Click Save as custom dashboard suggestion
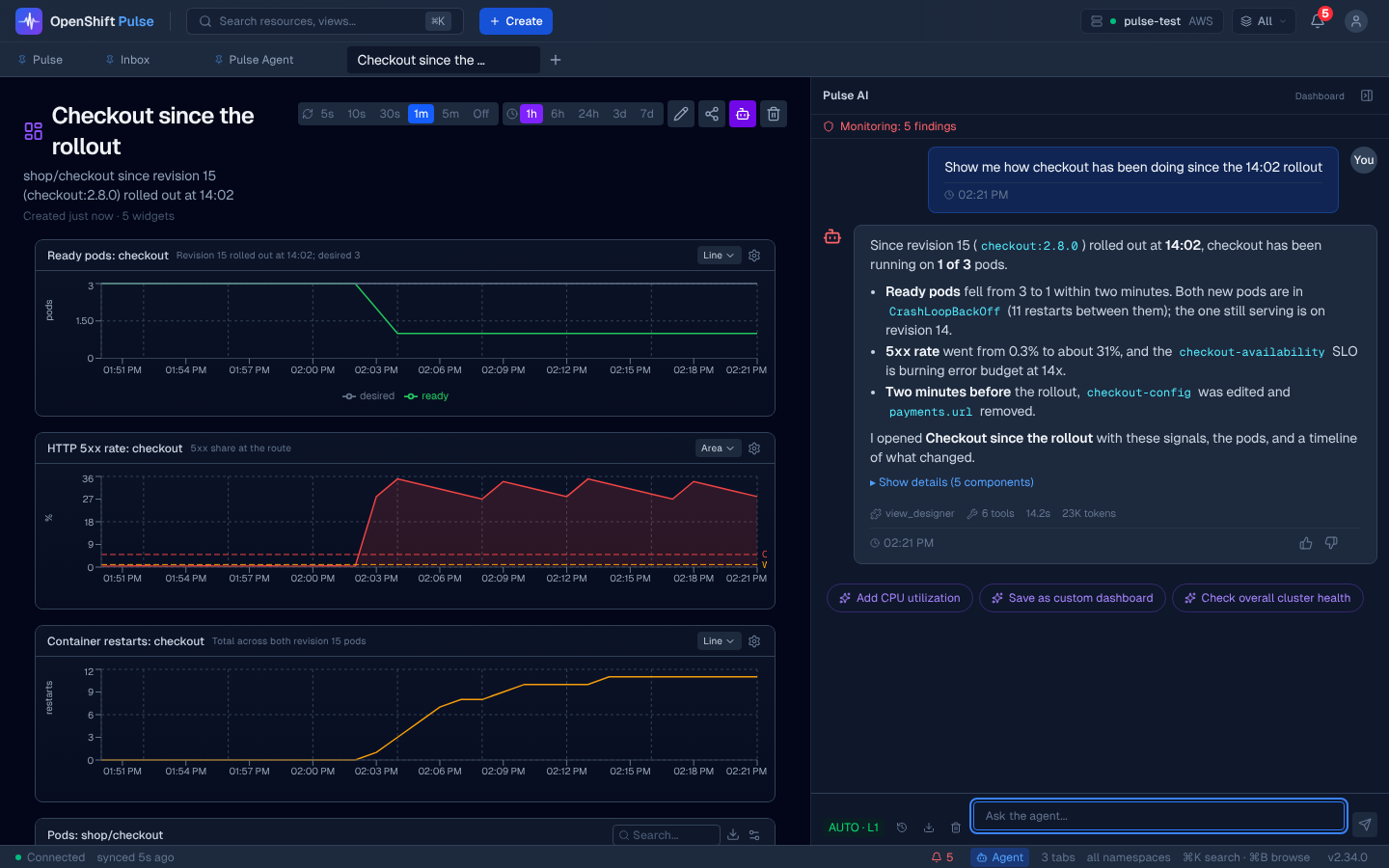The image size is (1389, 868). tap(1072, 598)
